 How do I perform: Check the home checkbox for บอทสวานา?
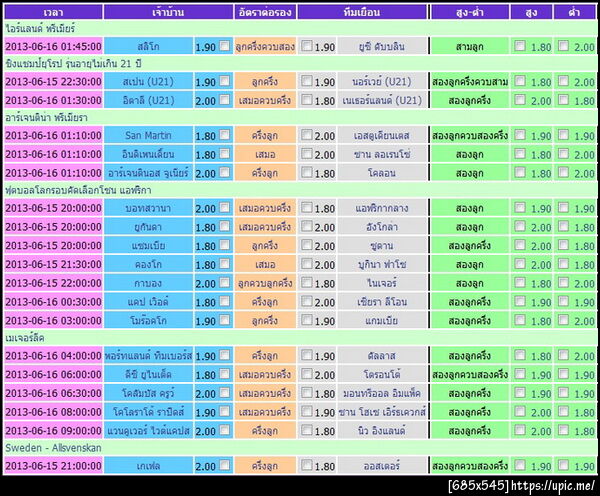pyautogui.click(x=225, y=207)
